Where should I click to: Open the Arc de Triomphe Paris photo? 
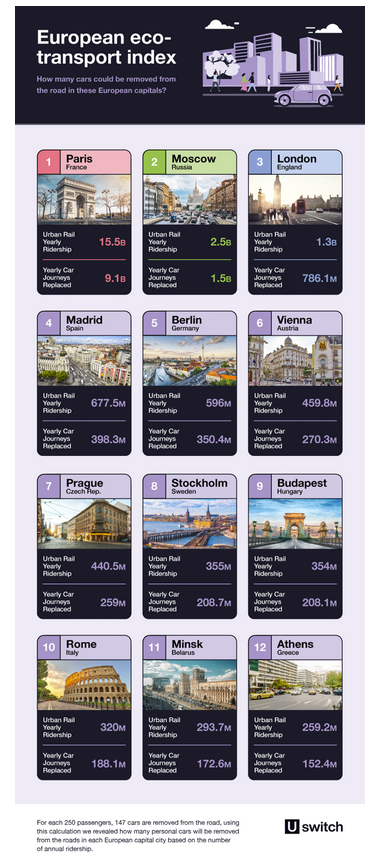(x=84, y=200)
